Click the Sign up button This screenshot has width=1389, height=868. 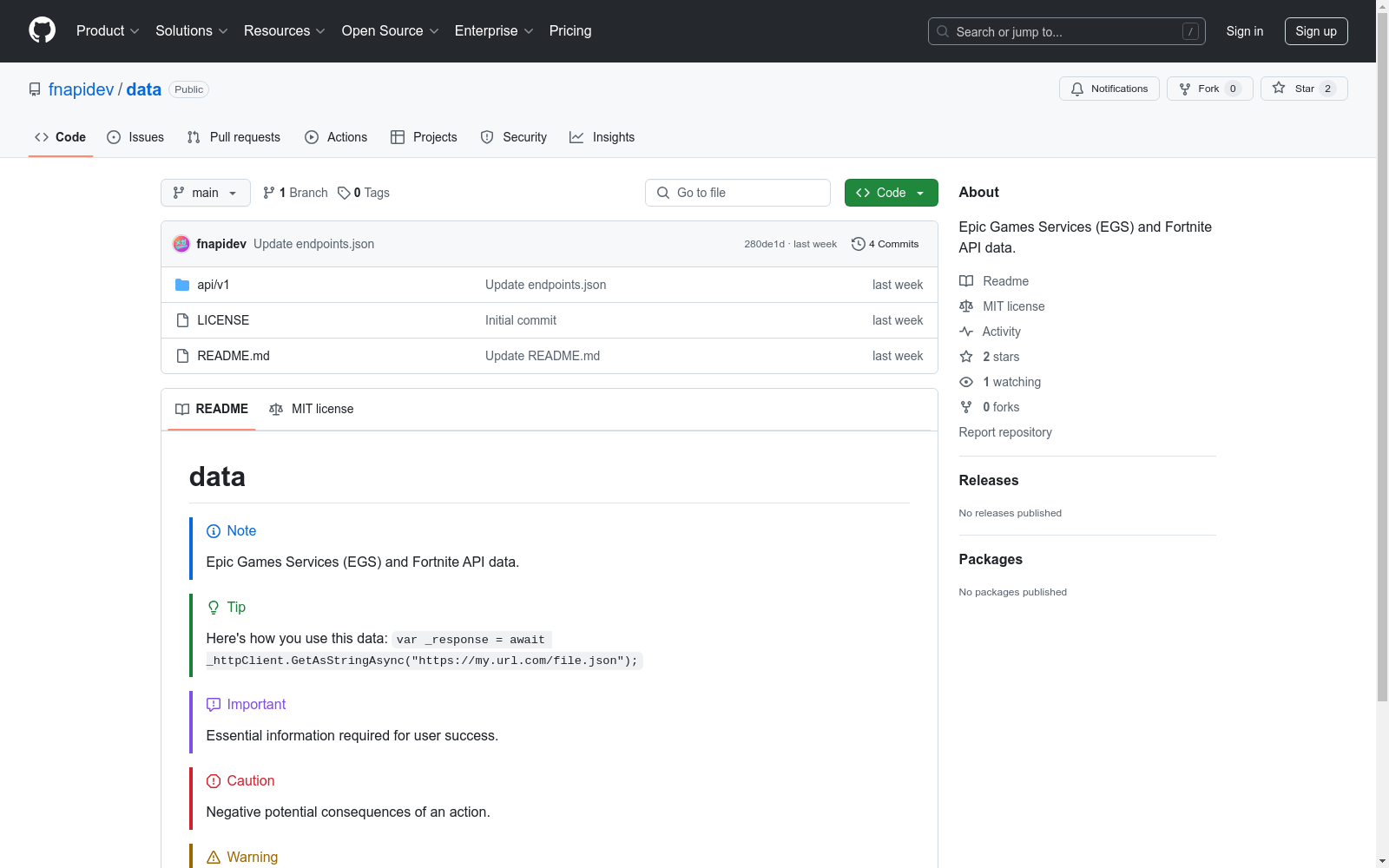coord(1315,31)
